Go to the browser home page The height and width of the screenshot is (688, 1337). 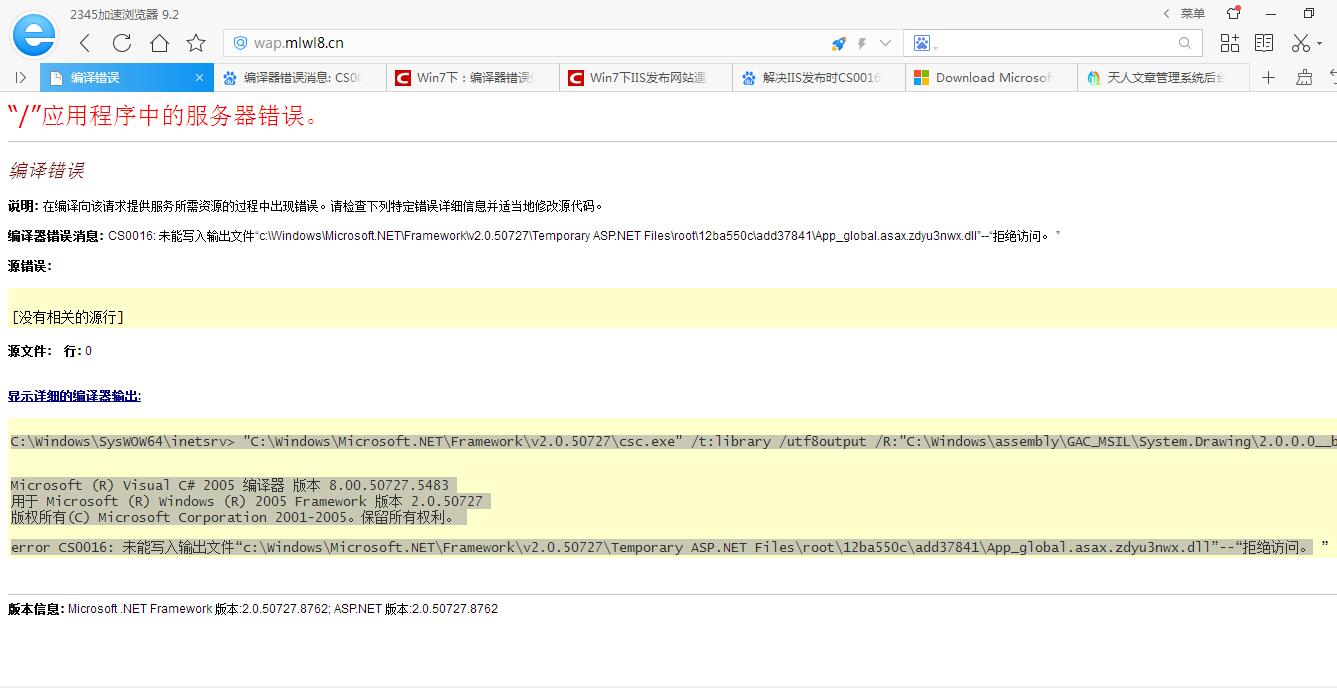click(x=159, y=43)
